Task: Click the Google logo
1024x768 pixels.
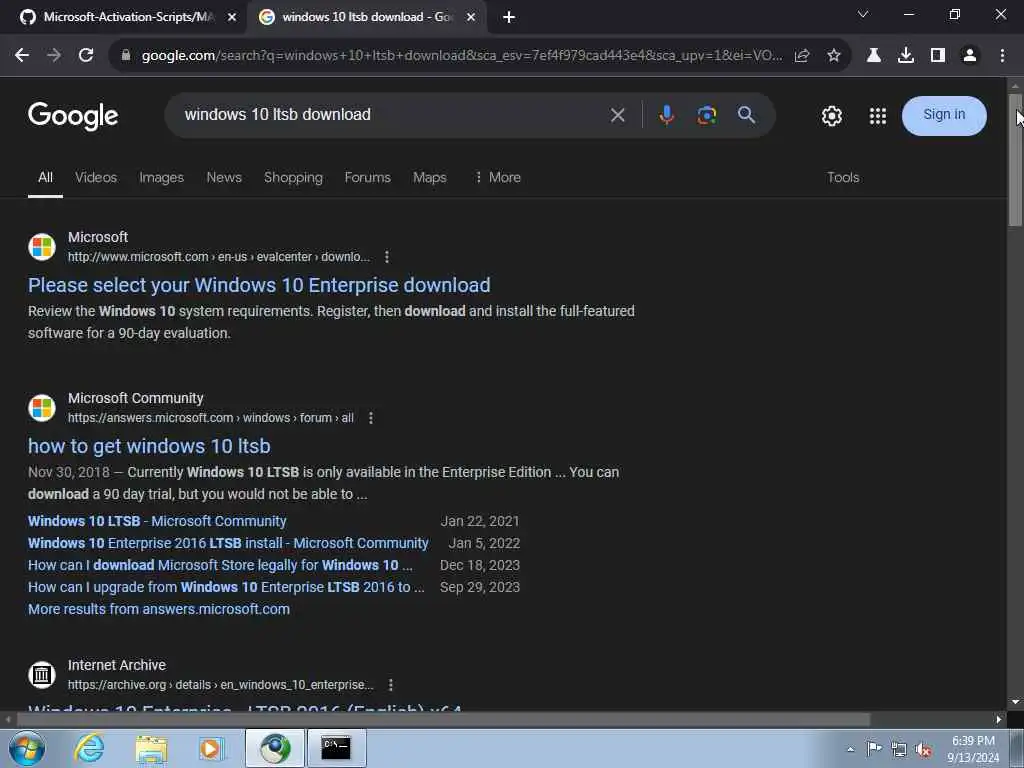Action: [73, 116]
